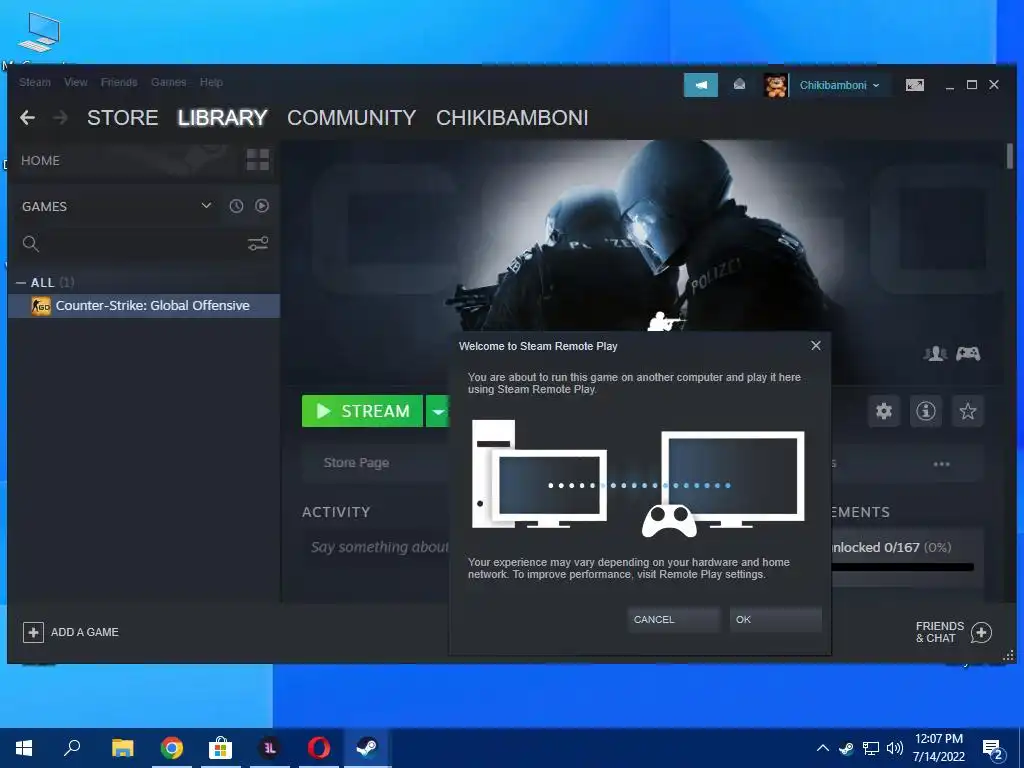Open the green dropdown next to STREAM
The height and width of the screenshot is (768, 1024).
[438, 411]
